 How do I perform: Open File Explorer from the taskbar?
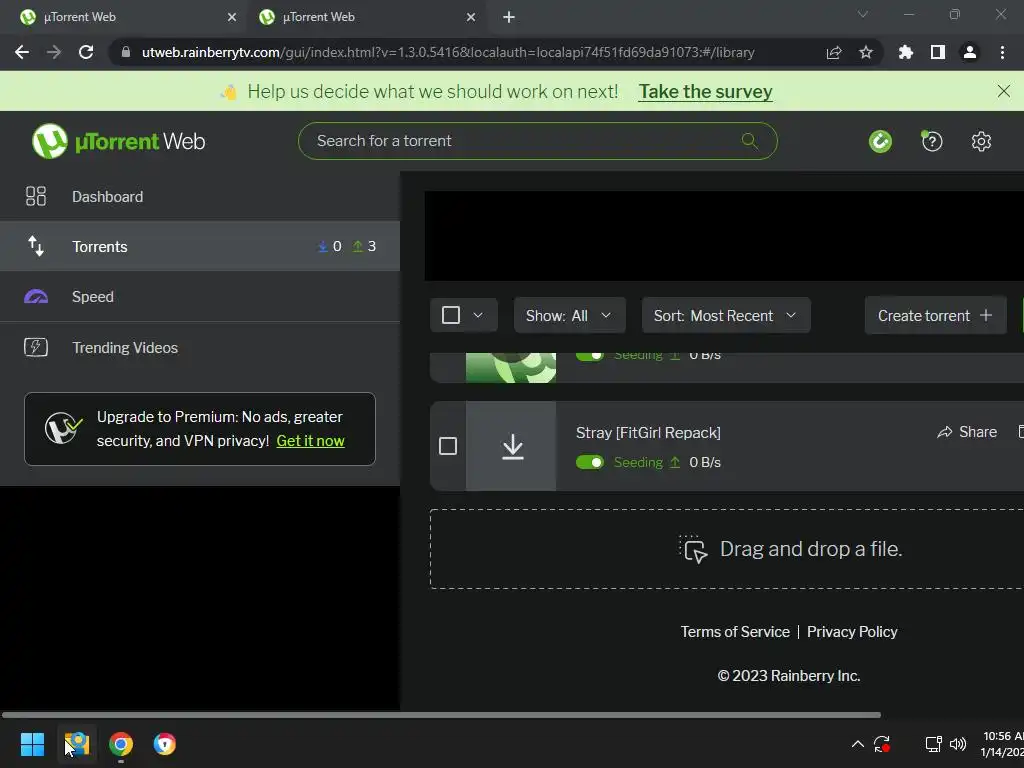coord(77,744)
